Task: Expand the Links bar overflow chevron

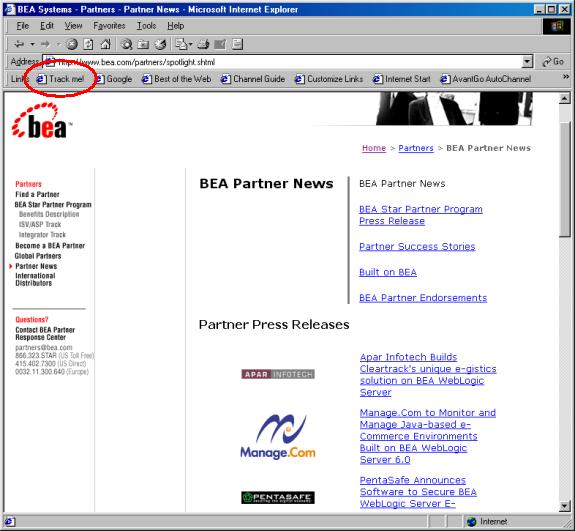Action: pyautogui.click(x=566, y=77)
